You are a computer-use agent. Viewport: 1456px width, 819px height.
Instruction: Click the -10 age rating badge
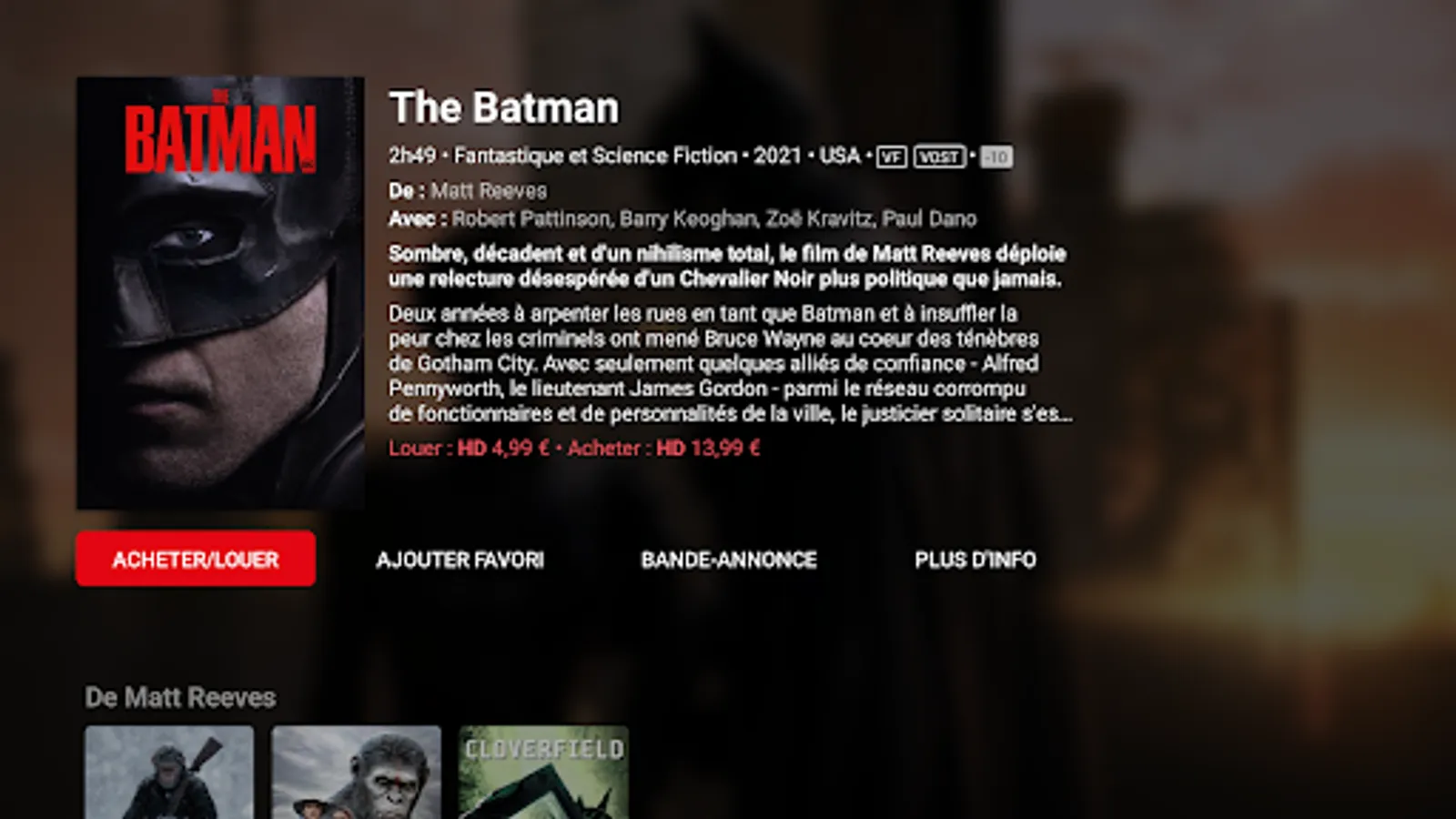996,157
